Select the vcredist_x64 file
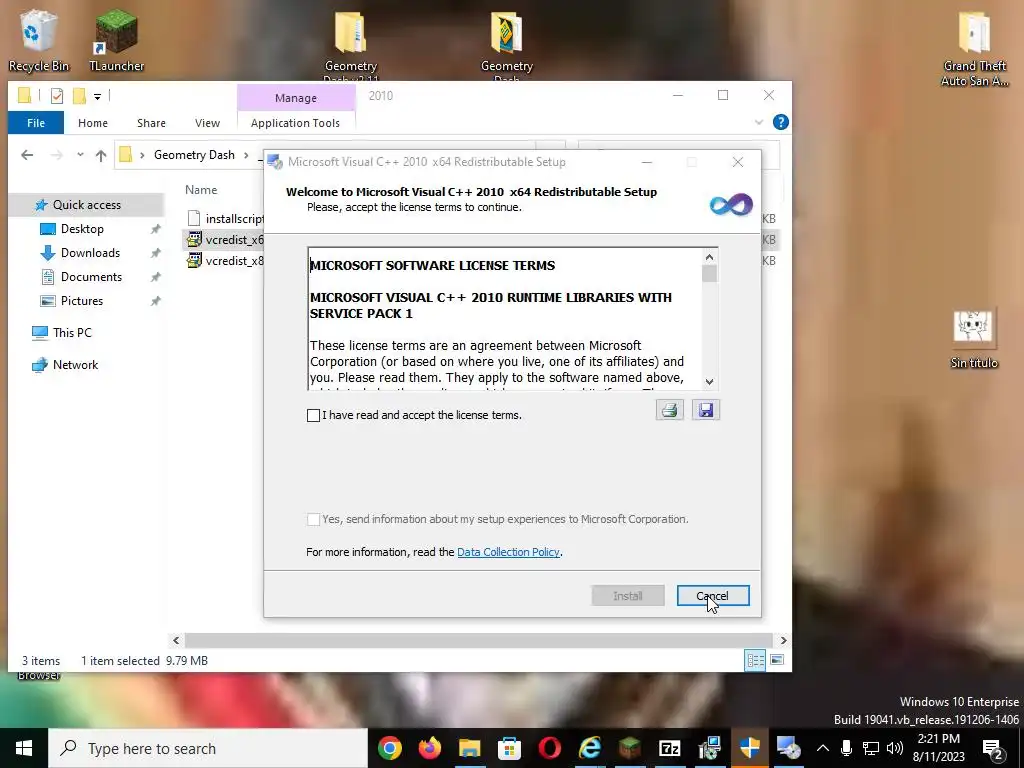The image size is (1024, 768). click(x=224, y=240)
